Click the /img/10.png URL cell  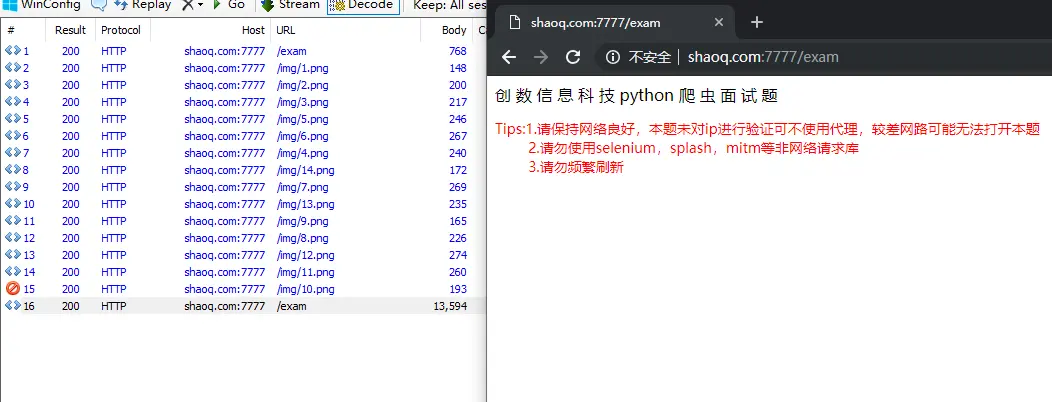click(305, 289)
